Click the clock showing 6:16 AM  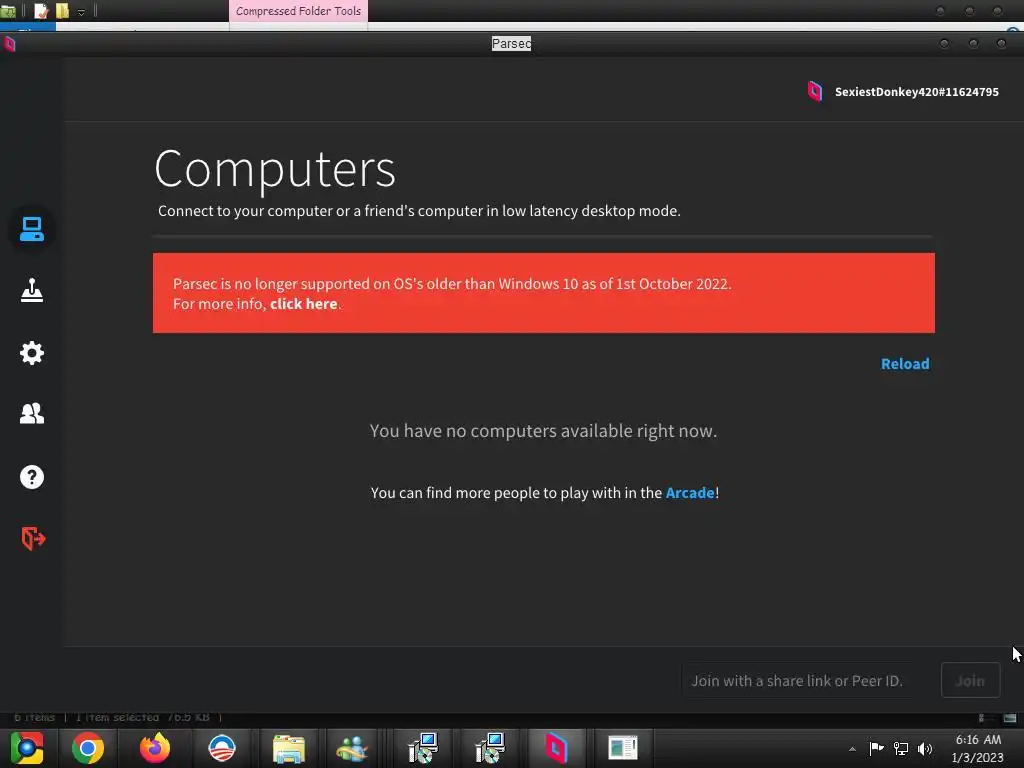[x=978, y=748]
